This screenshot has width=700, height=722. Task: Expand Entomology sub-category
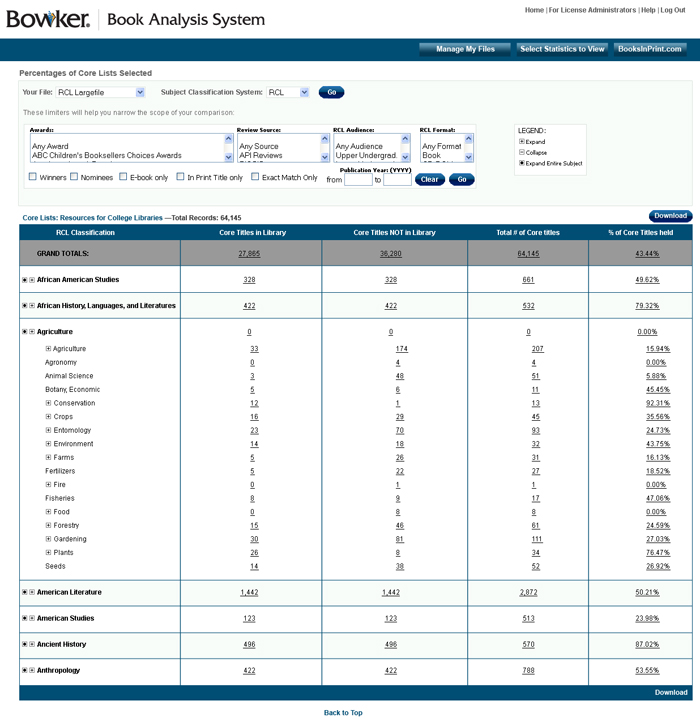coord(48,430)
